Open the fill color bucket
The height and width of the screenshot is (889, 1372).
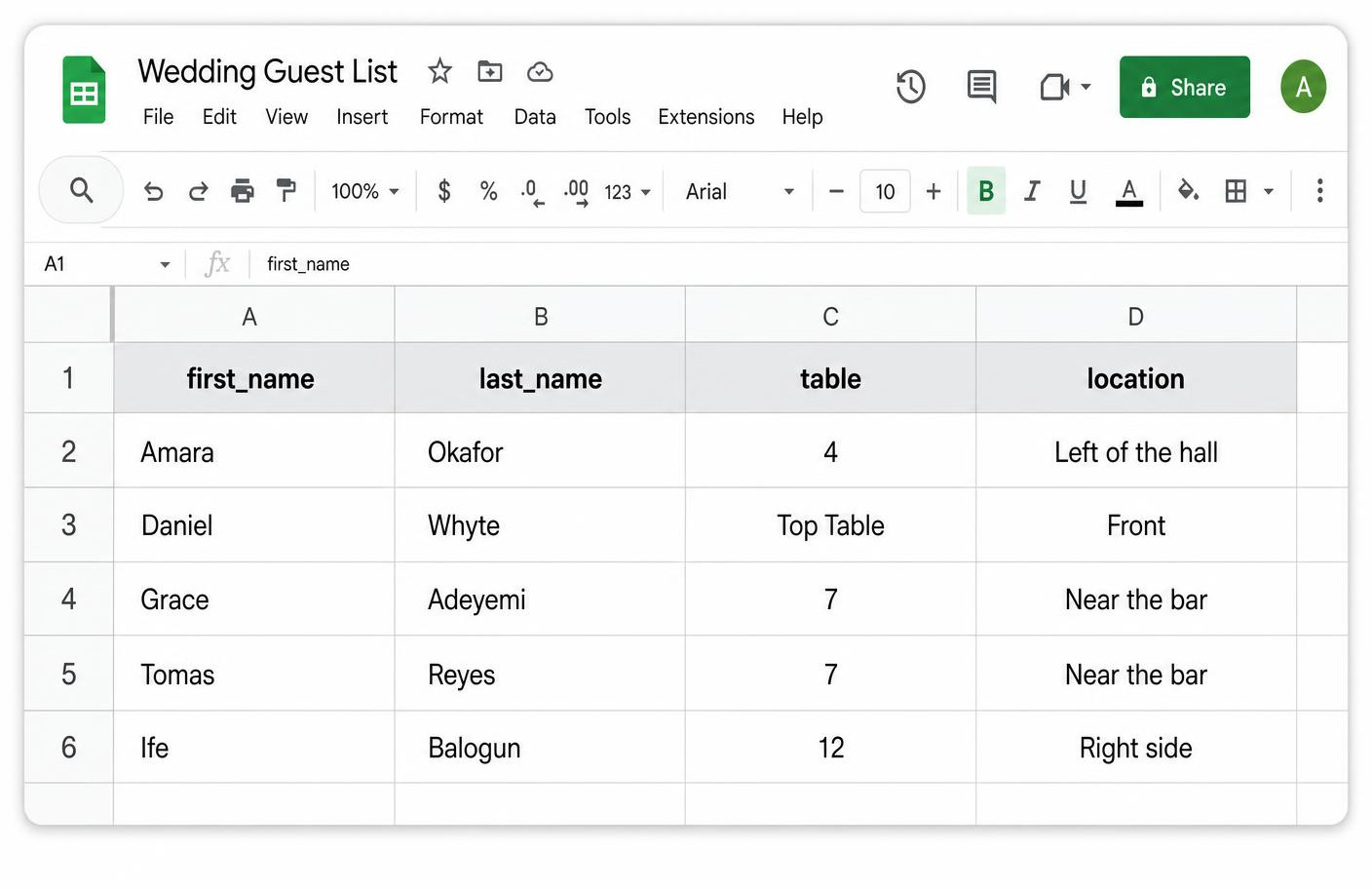1188,190
